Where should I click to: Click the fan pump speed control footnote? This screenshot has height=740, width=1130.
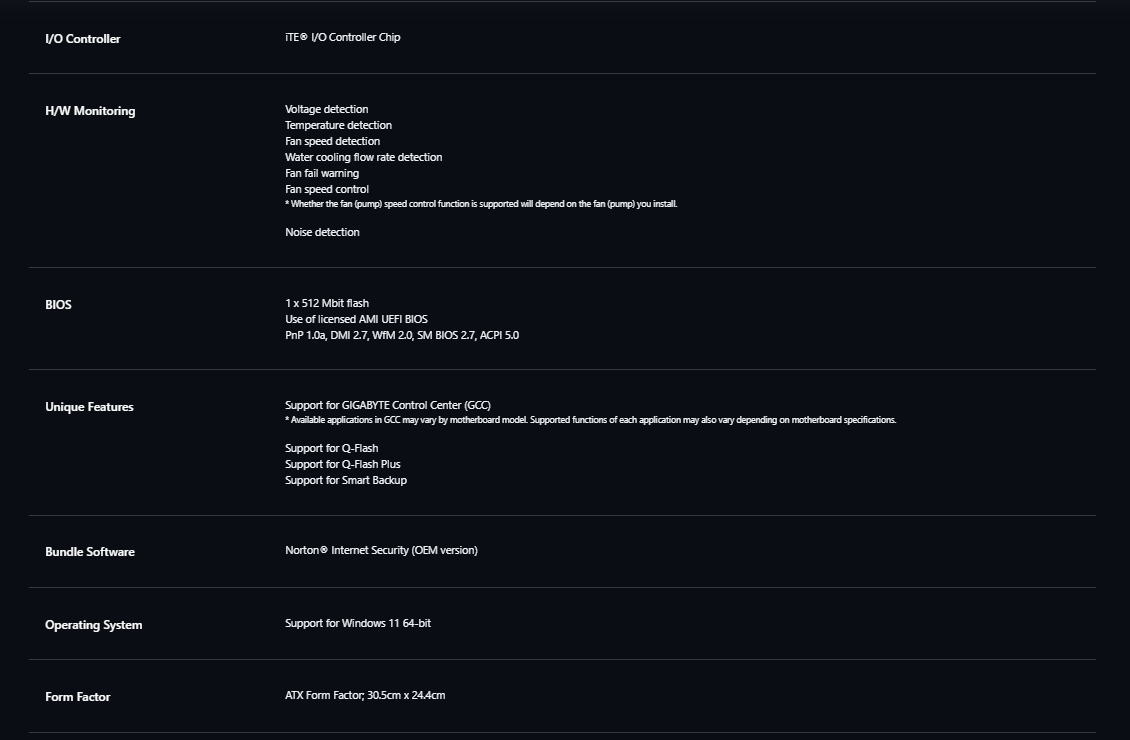click(481, 204)
